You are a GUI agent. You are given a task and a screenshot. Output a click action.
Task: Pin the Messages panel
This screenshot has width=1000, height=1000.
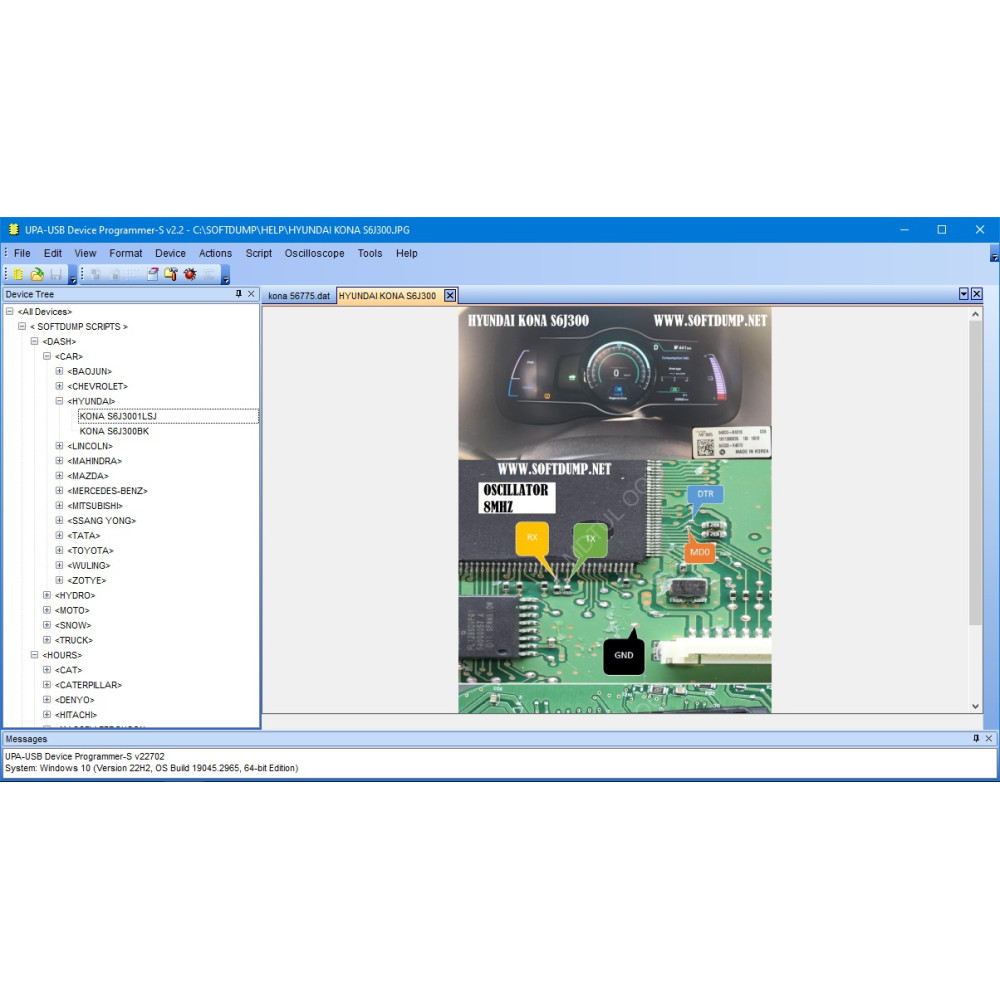(x=976, y=739)
